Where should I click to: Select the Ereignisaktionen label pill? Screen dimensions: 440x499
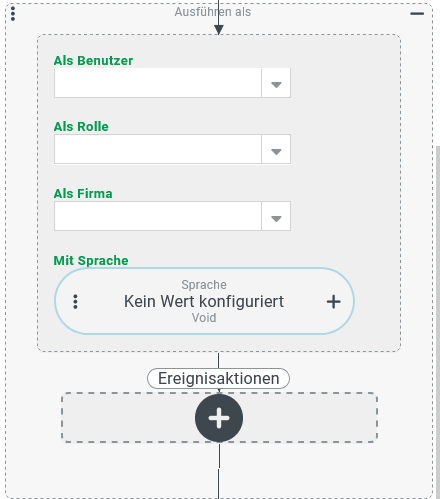click(x=218, y=378)
